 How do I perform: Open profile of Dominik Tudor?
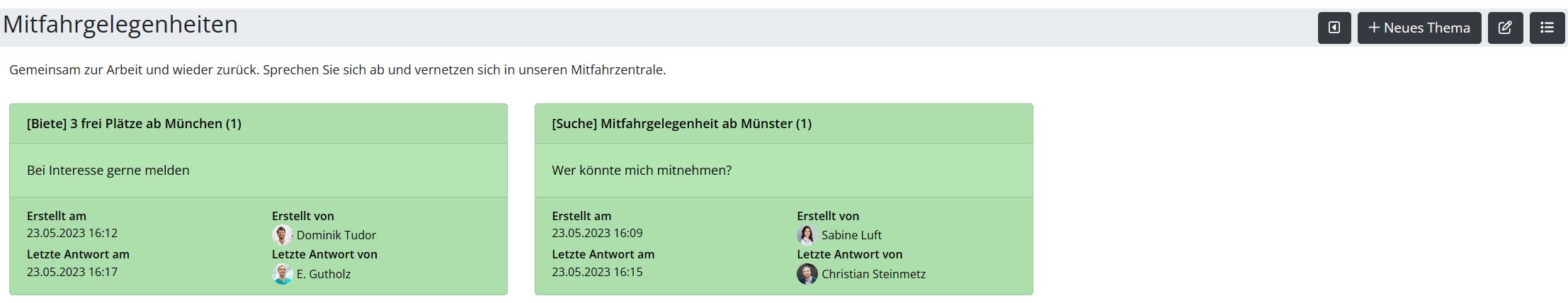[336, 235]
